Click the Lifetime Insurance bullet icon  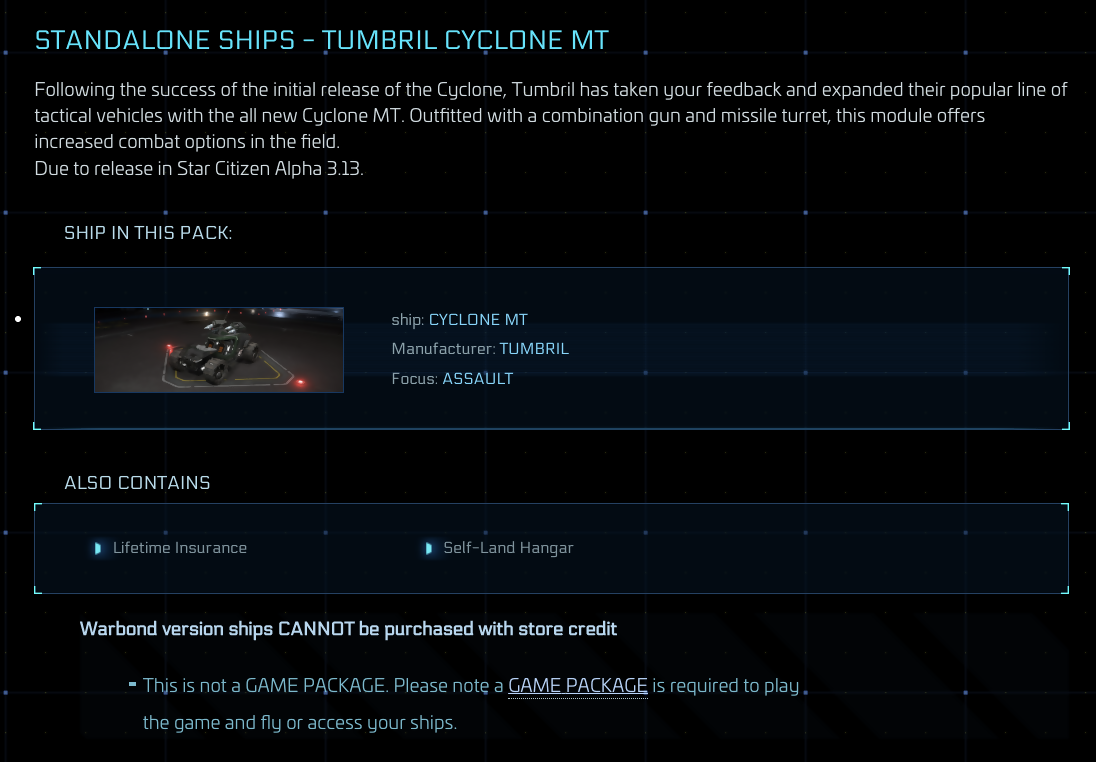pyautogui.click(x=98, y=548)
